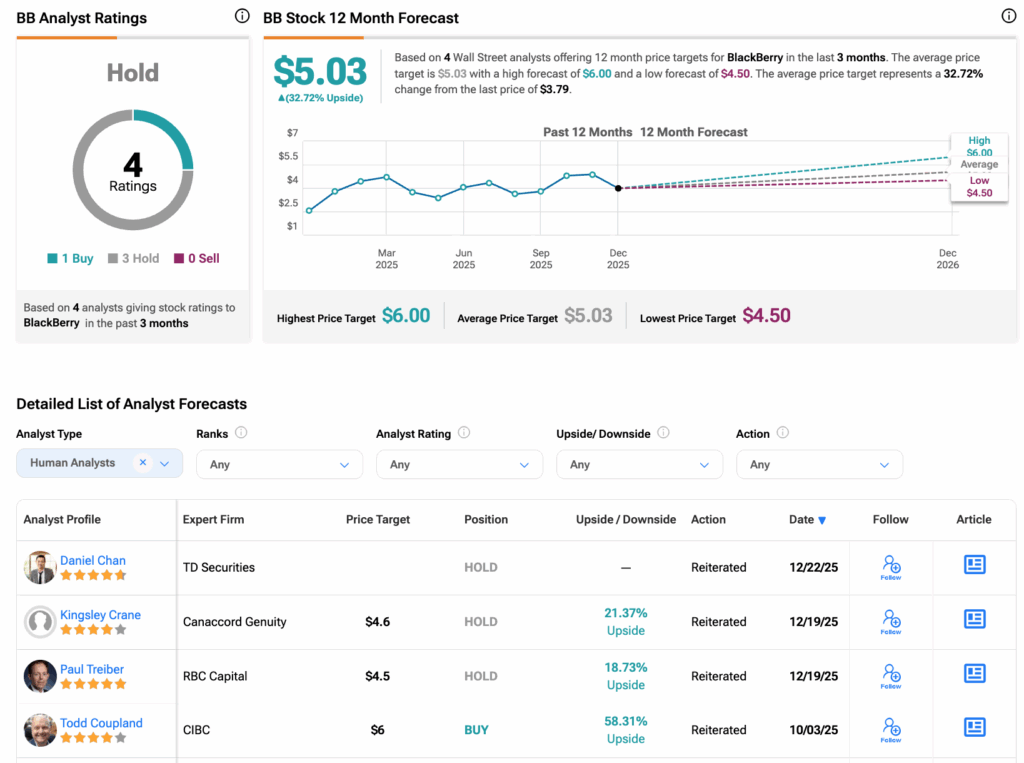Image resolution: width=1024 pixels, height=763 pixels.
Task: Open article for Paul Treiber's rating
Action: [974, 674]
